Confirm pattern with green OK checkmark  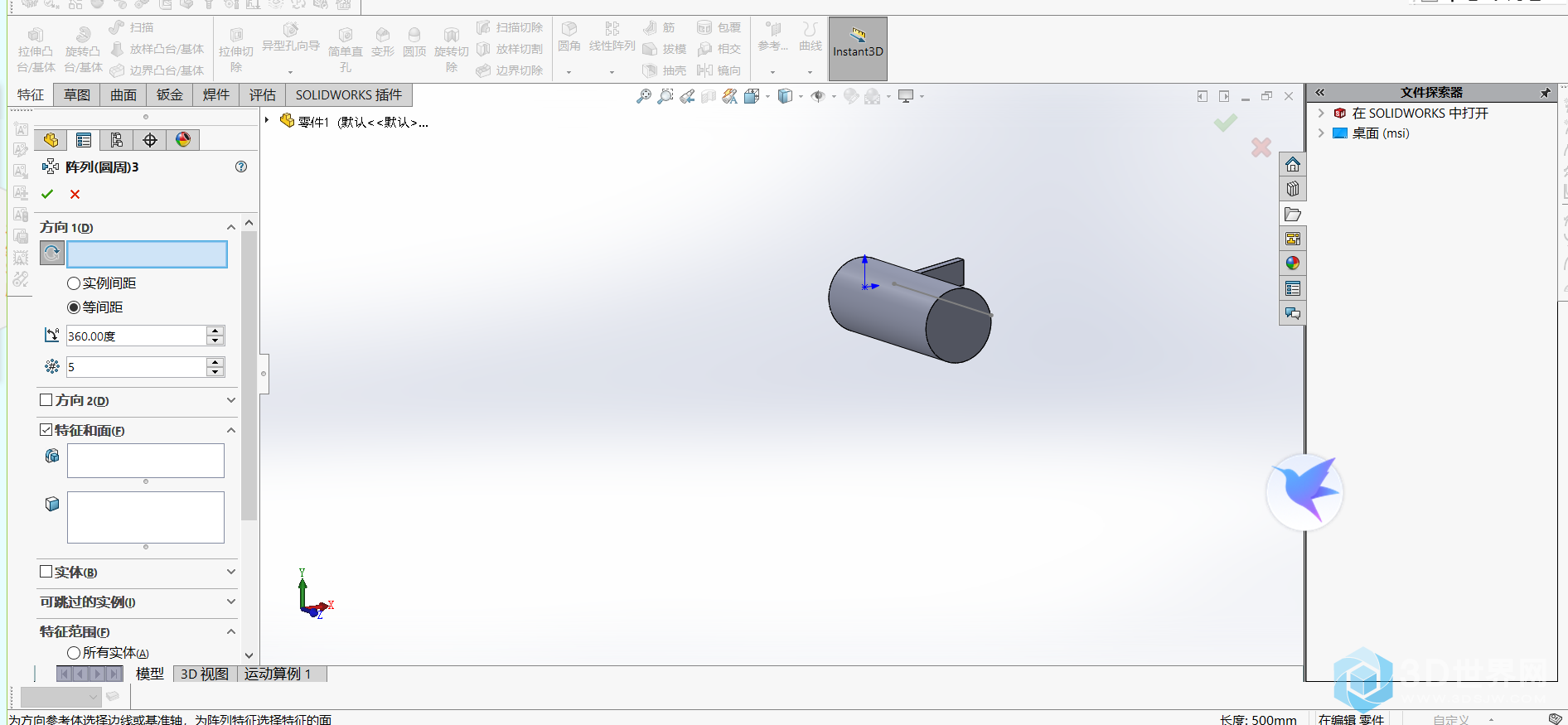[x=47, y=195]
